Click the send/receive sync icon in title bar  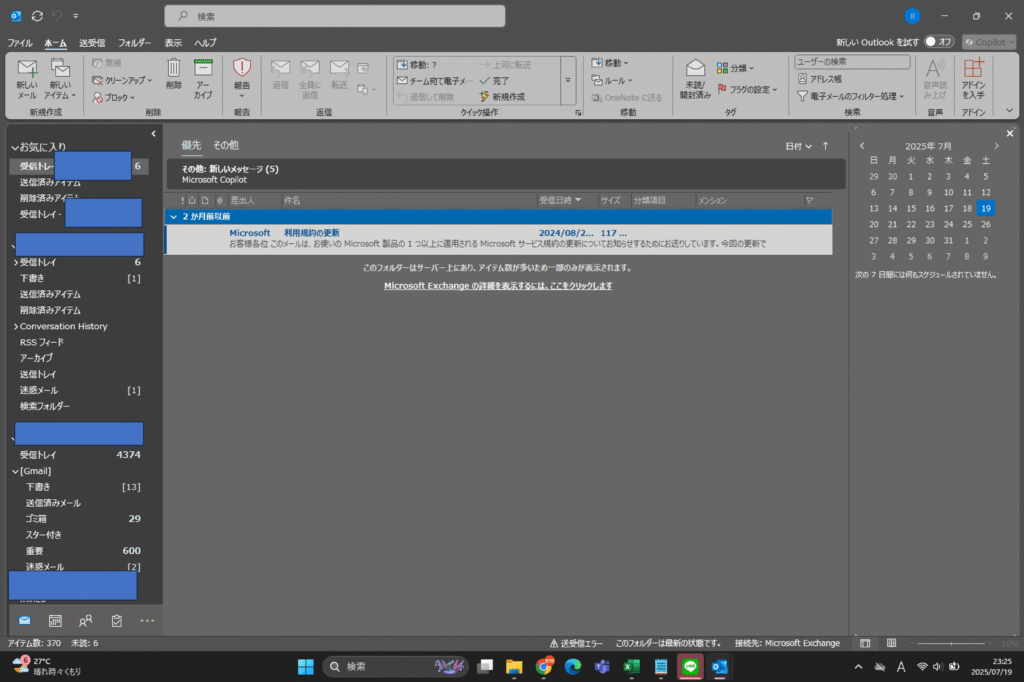pyautogui.click(x=37, y=16)
